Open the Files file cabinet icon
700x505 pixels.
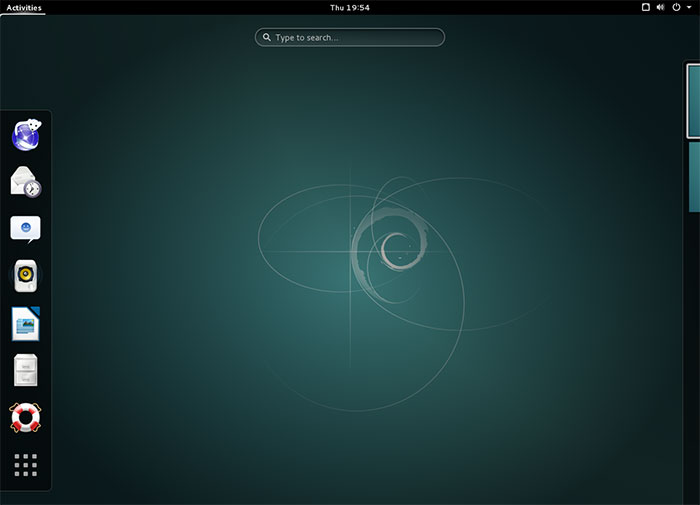click(26, 370)
